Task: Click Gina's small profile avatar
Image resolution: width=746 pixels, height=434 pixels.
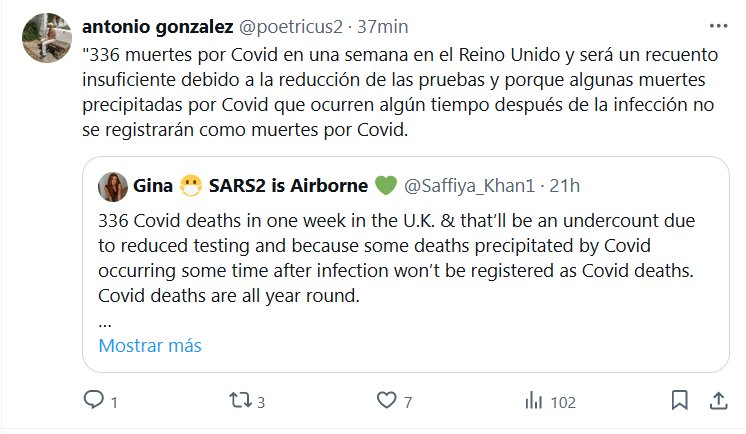Action: tap(112, 185)
